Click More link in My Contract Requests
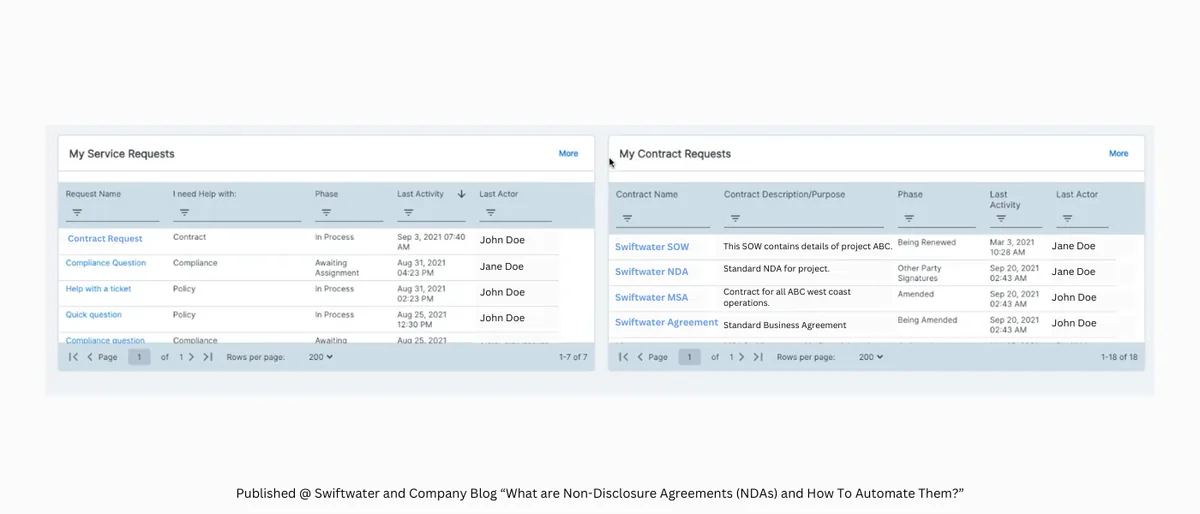The image size is (1200, 514). 1118,153
